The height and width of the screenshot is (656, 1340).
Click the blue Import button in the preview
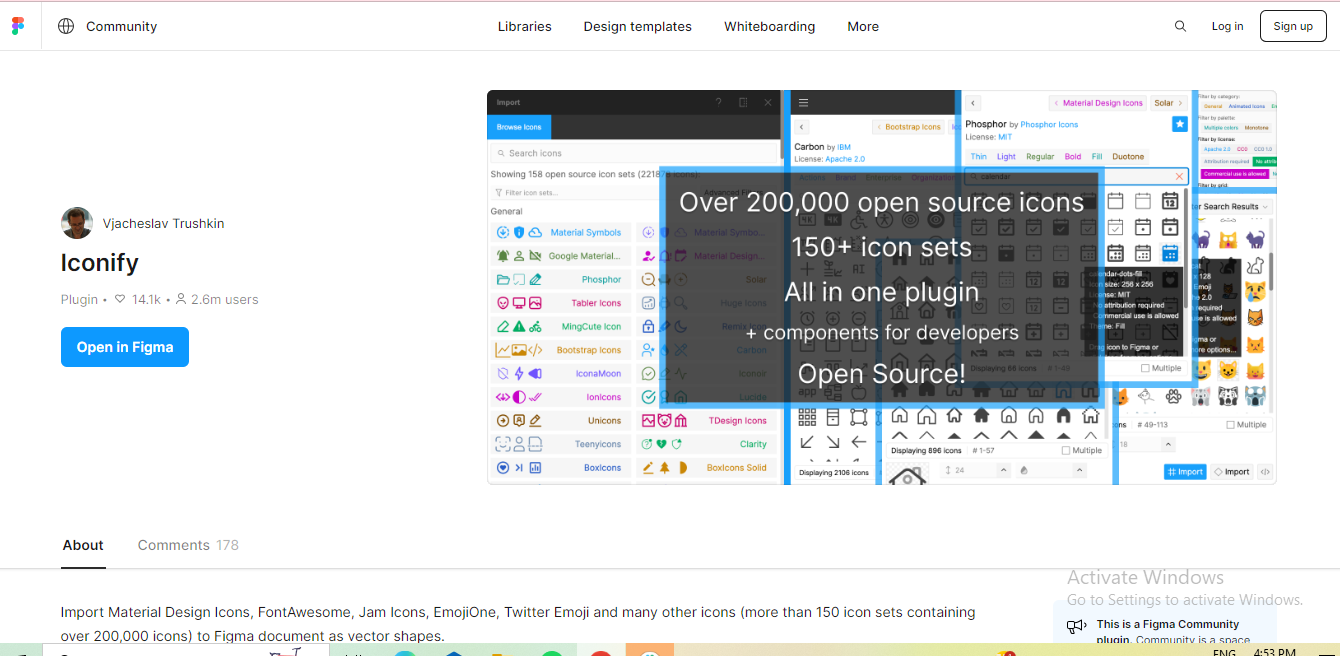tap(1186, 472)
